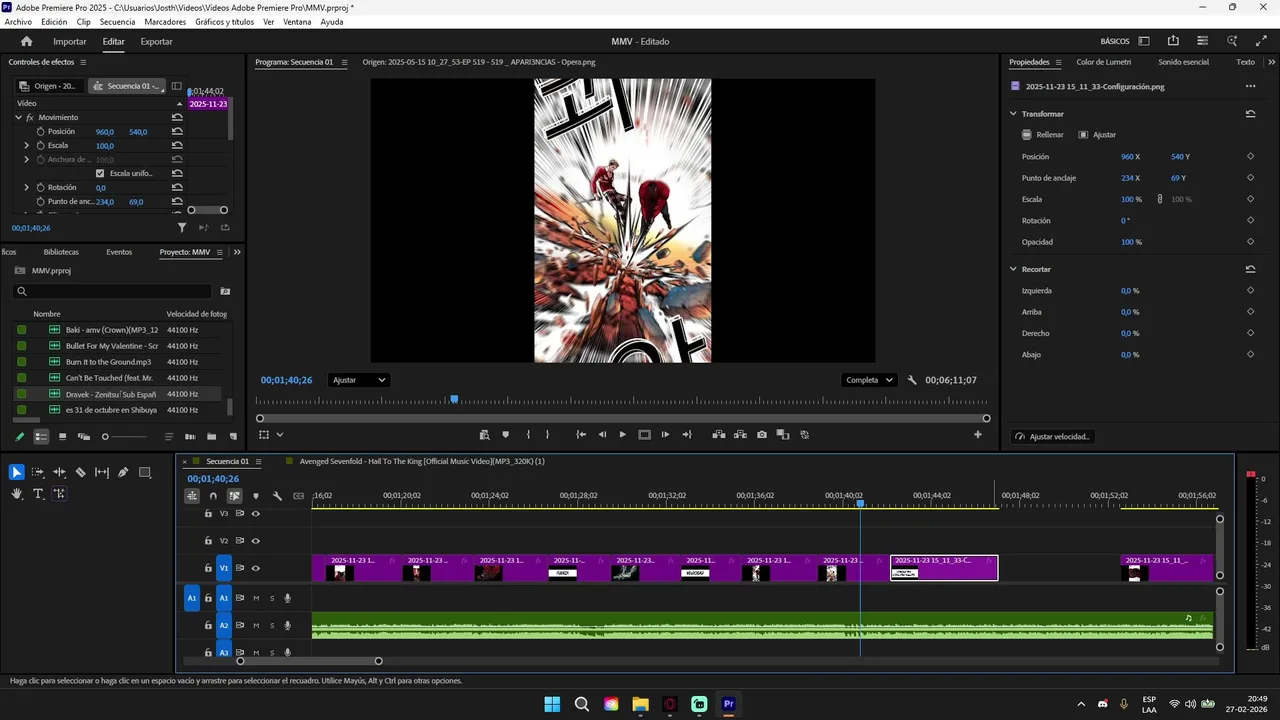Open File Explorer from the taskbar

tap(640, 704)
